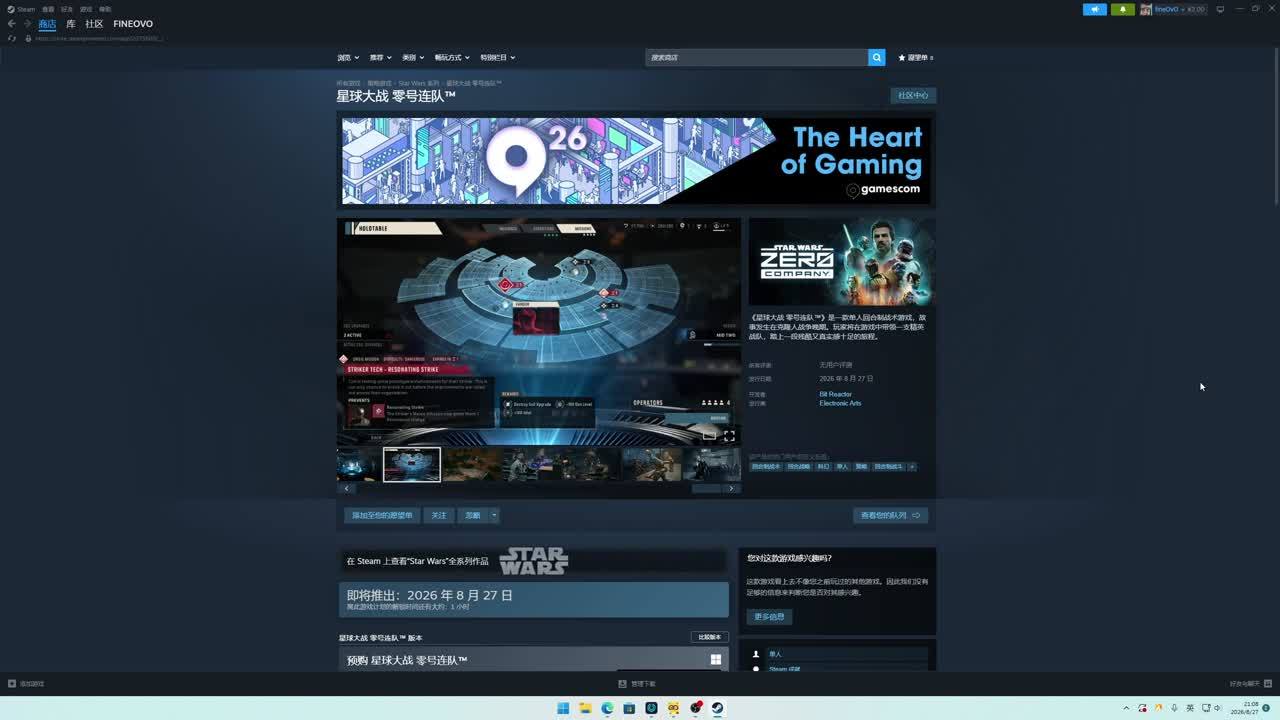
Task: Open Electronic Arts publisher link
Action: click(x=840, y=404)
